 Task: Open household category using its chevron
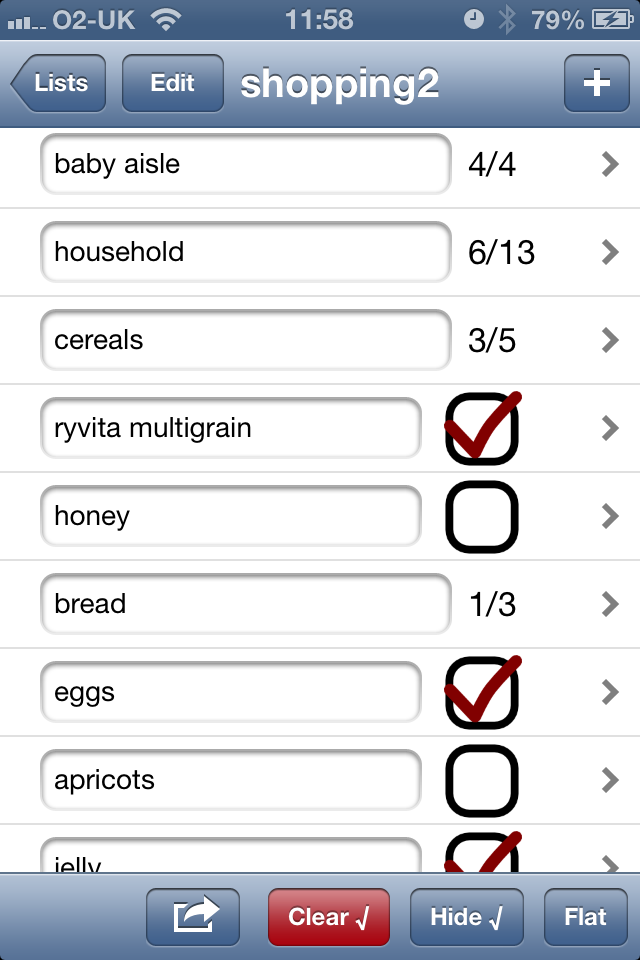click(x=610, y=252)
